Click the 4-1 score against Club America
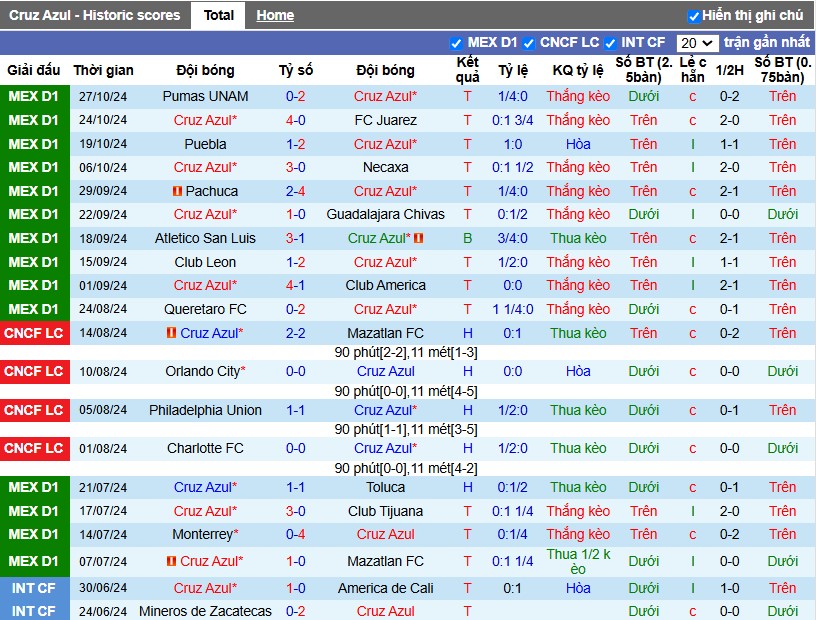 (x=296, y=285)
